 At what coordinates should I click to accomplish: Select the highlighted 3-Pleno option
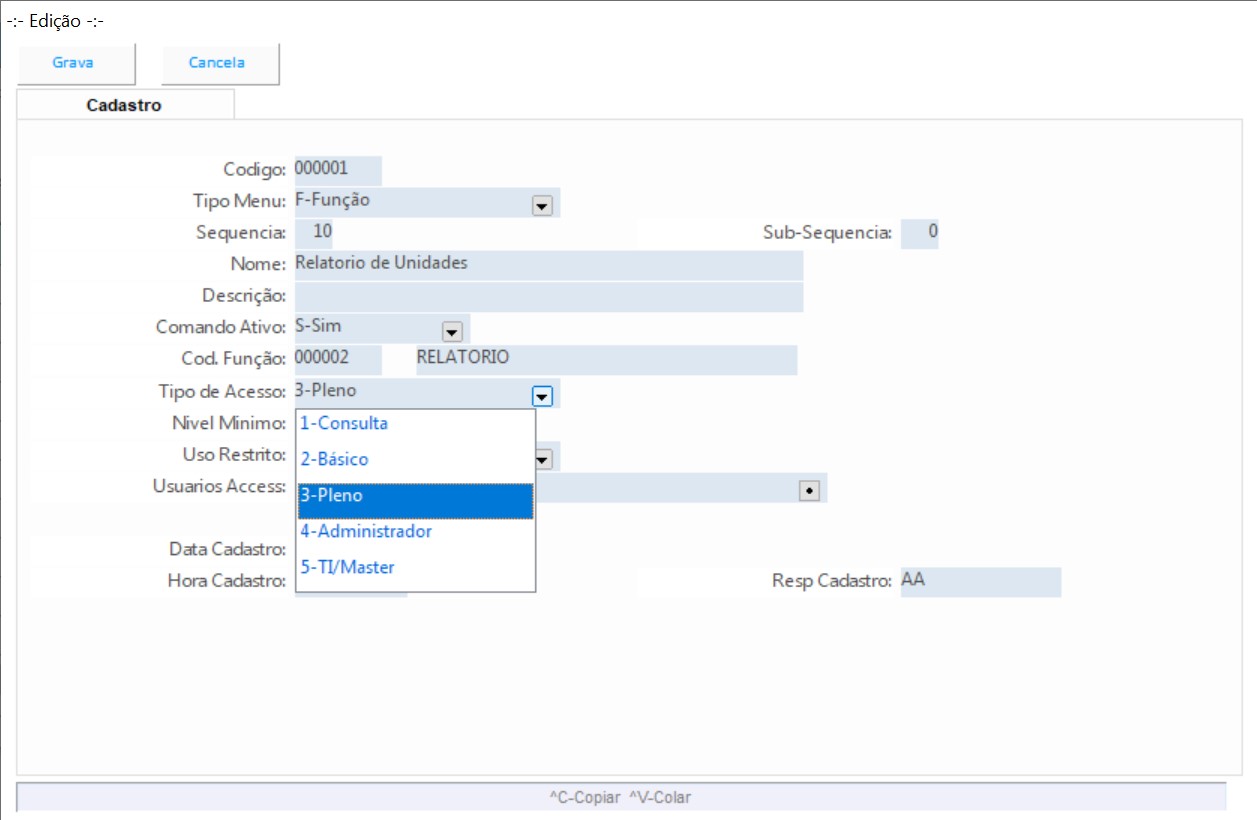pos(415,497)
